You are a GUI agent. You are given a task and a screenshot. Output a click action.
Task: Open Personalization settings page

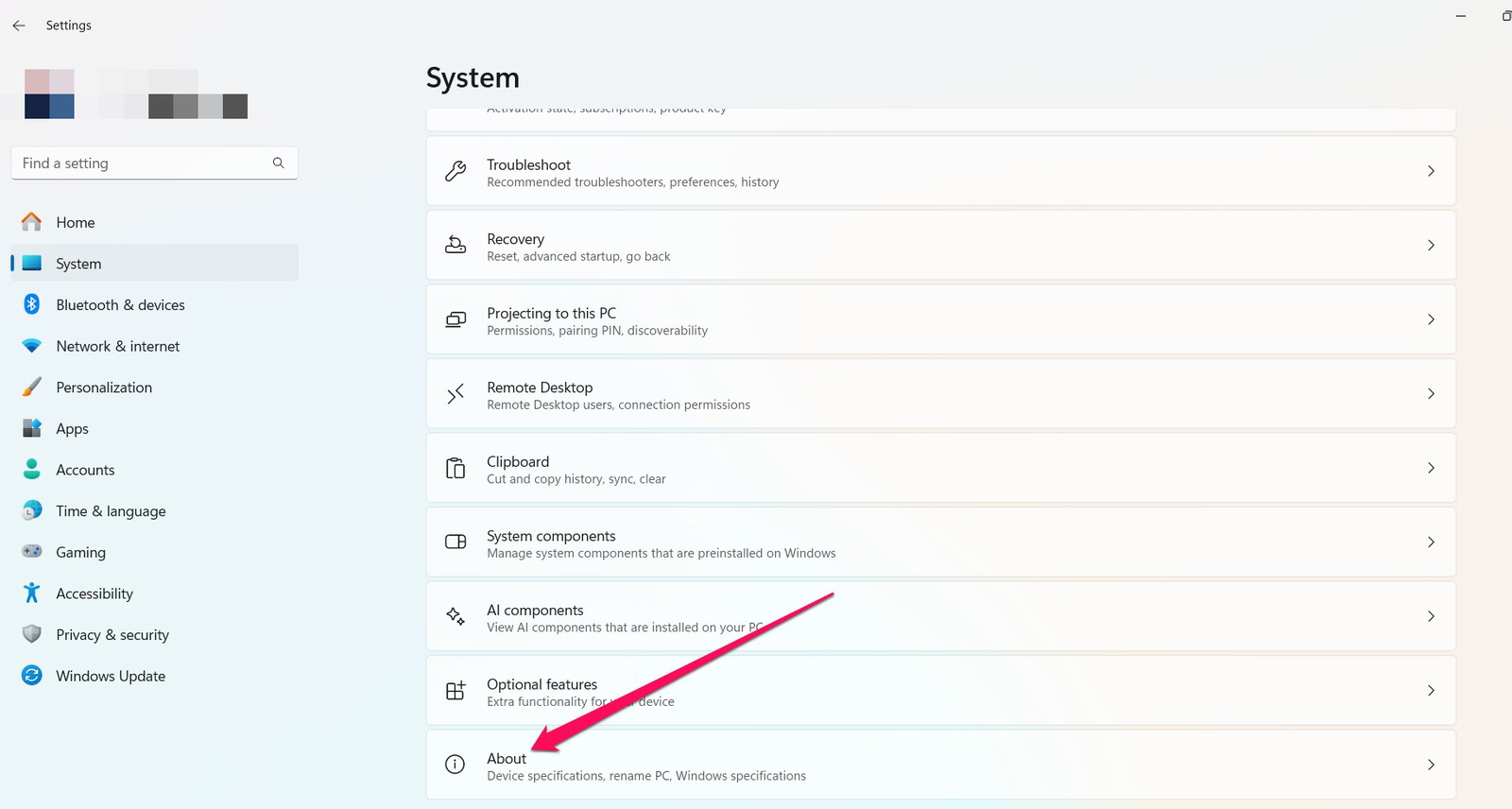(104, 387)
